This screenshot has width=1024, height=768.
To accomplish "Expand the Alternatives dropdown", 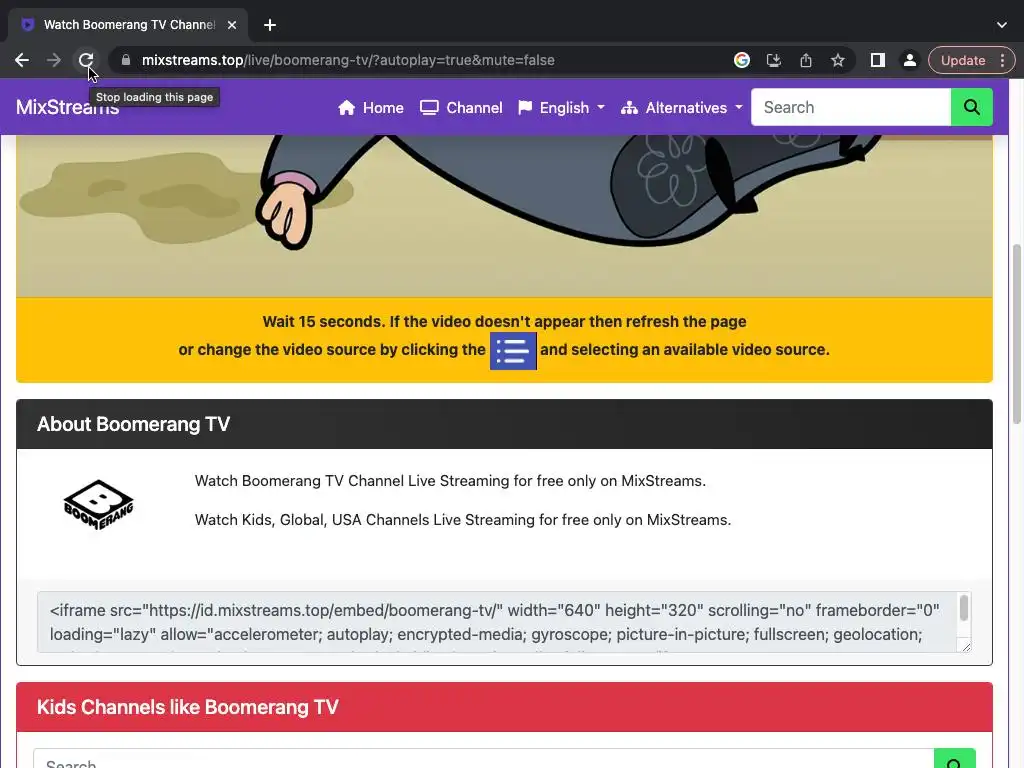I will tap(682, 108).
